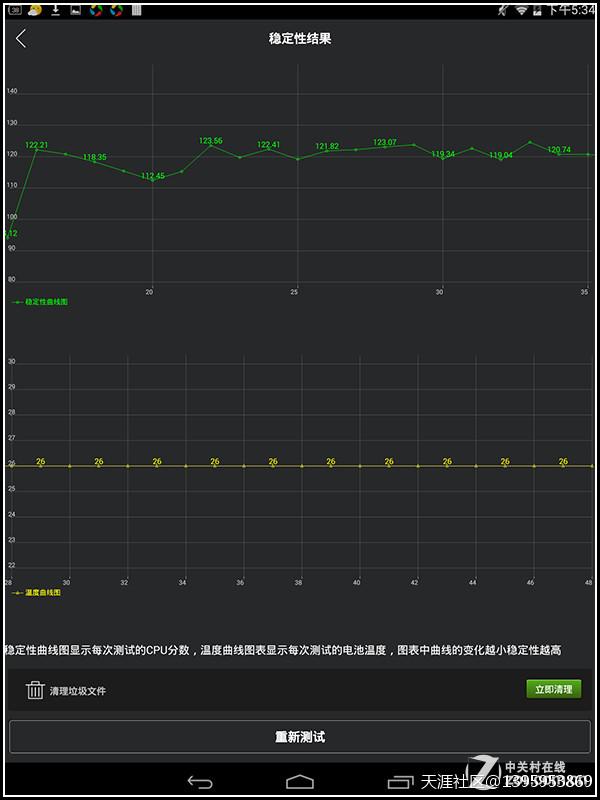Tap the trash can icon for junk cleanup
This screenshot has width=600, height=800.
[35, 690]
